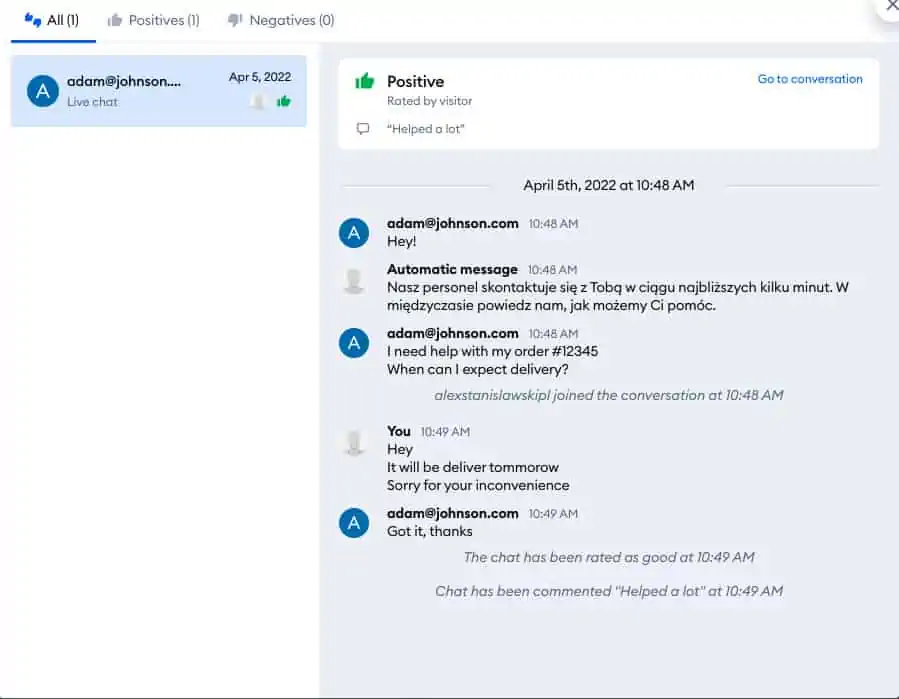This screenshot has width=899, height=699.
Task: Click the Go to conversation link
Action: (810, 79)
